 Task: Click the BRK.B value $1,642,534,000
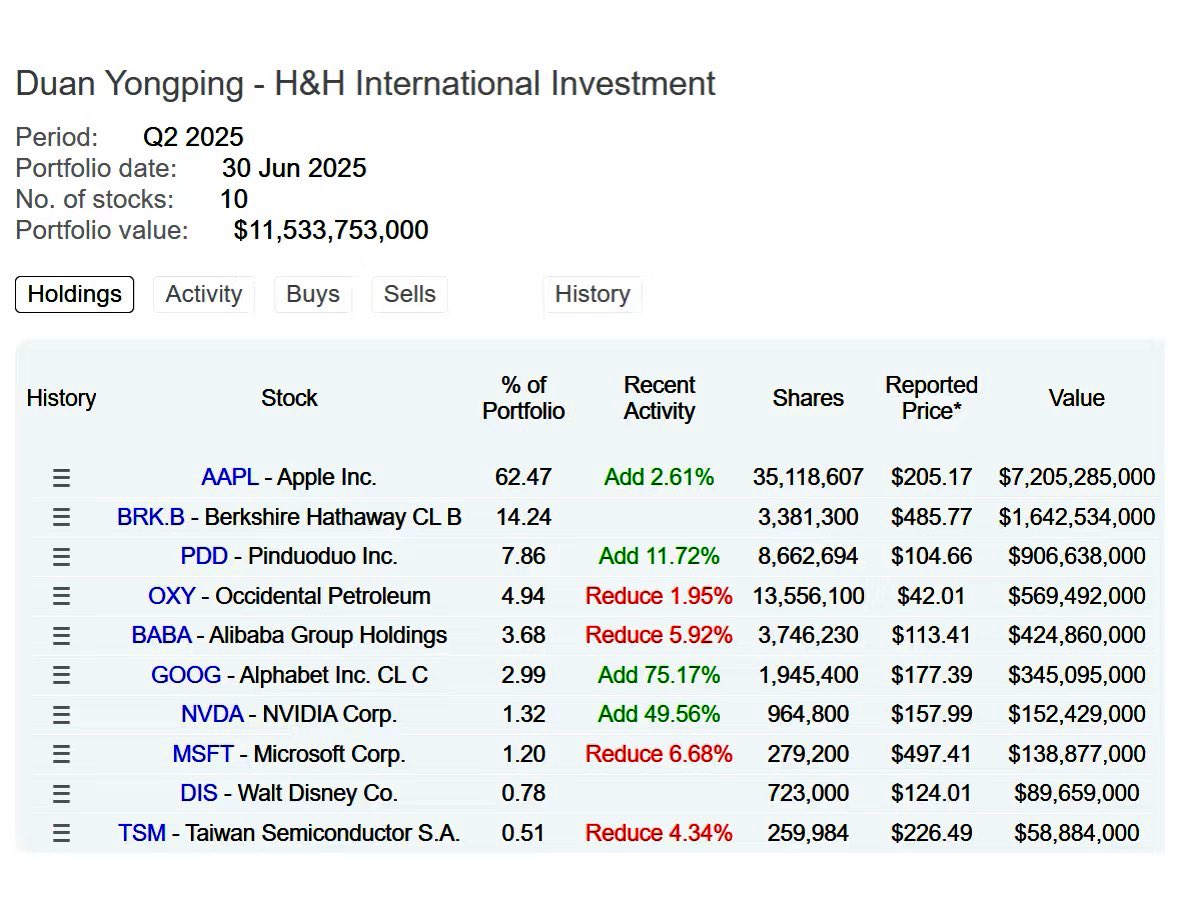pos(1077,517)
